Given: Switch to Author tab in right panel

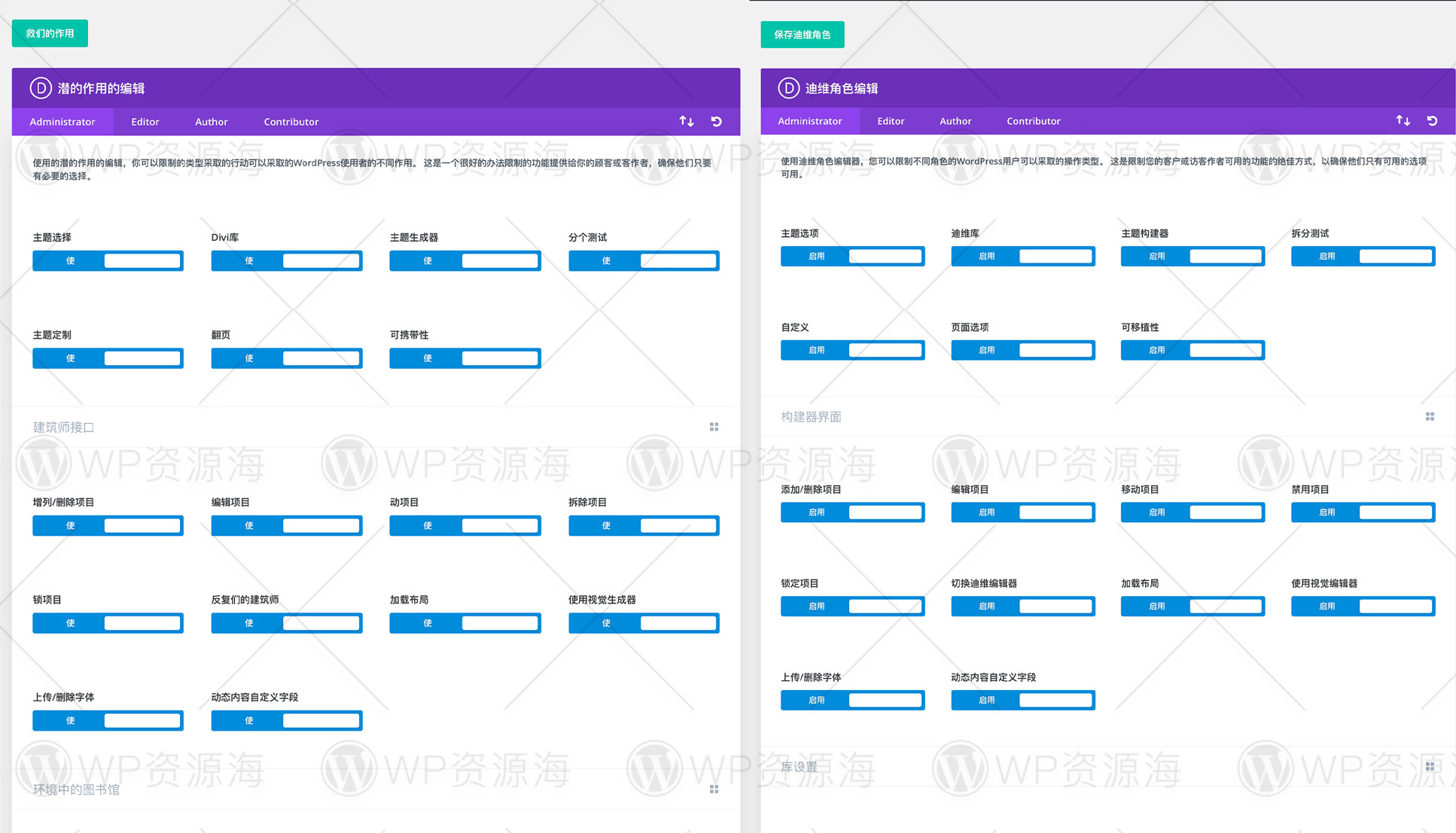Looking at the screenshot, I should [955, 121].
